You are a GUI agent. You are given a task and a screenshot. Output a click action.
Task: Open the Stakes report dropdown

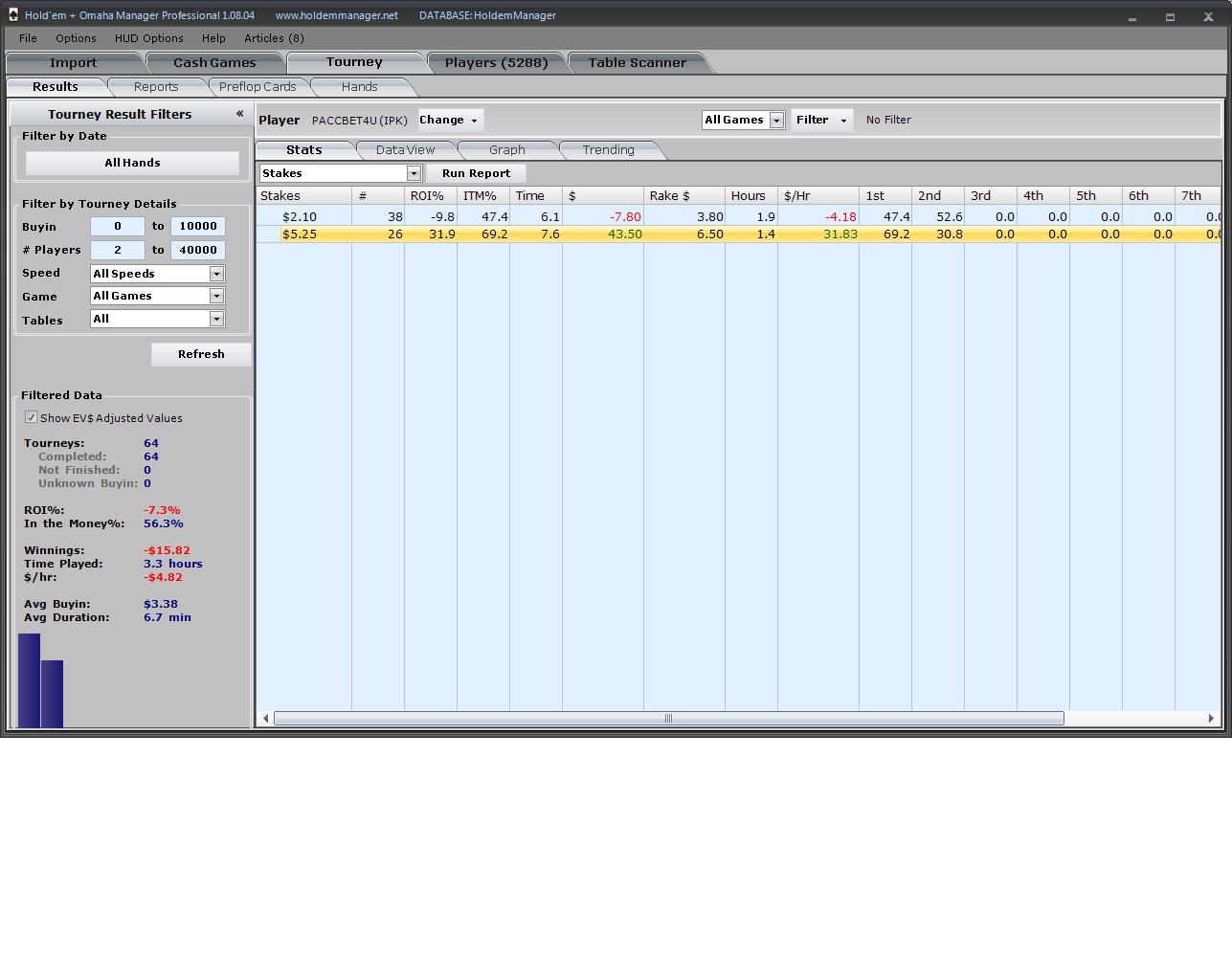[414, 173]
